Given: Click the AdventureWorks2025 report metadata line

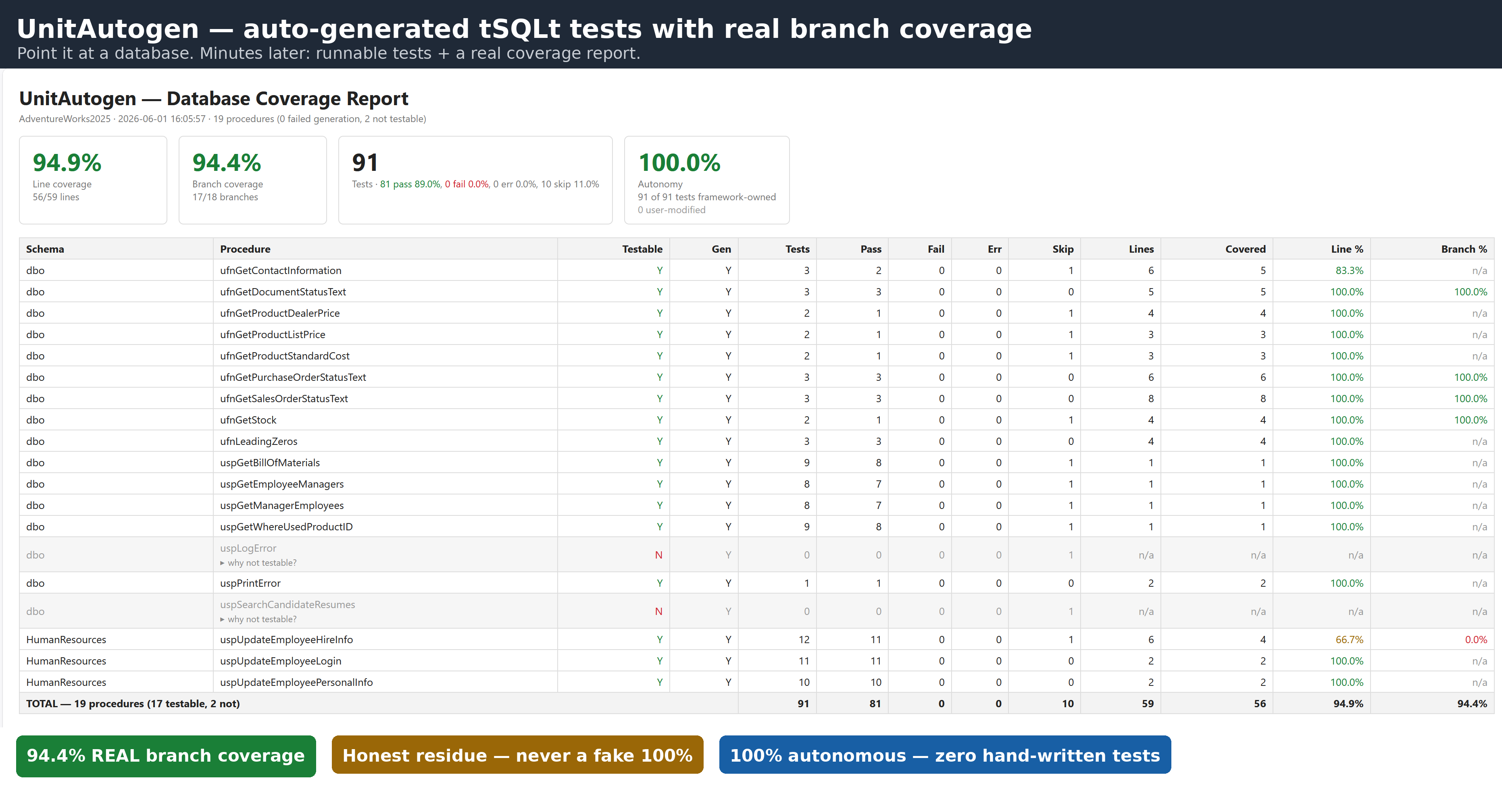Looking at the screenshot, I should click(222, 119).
